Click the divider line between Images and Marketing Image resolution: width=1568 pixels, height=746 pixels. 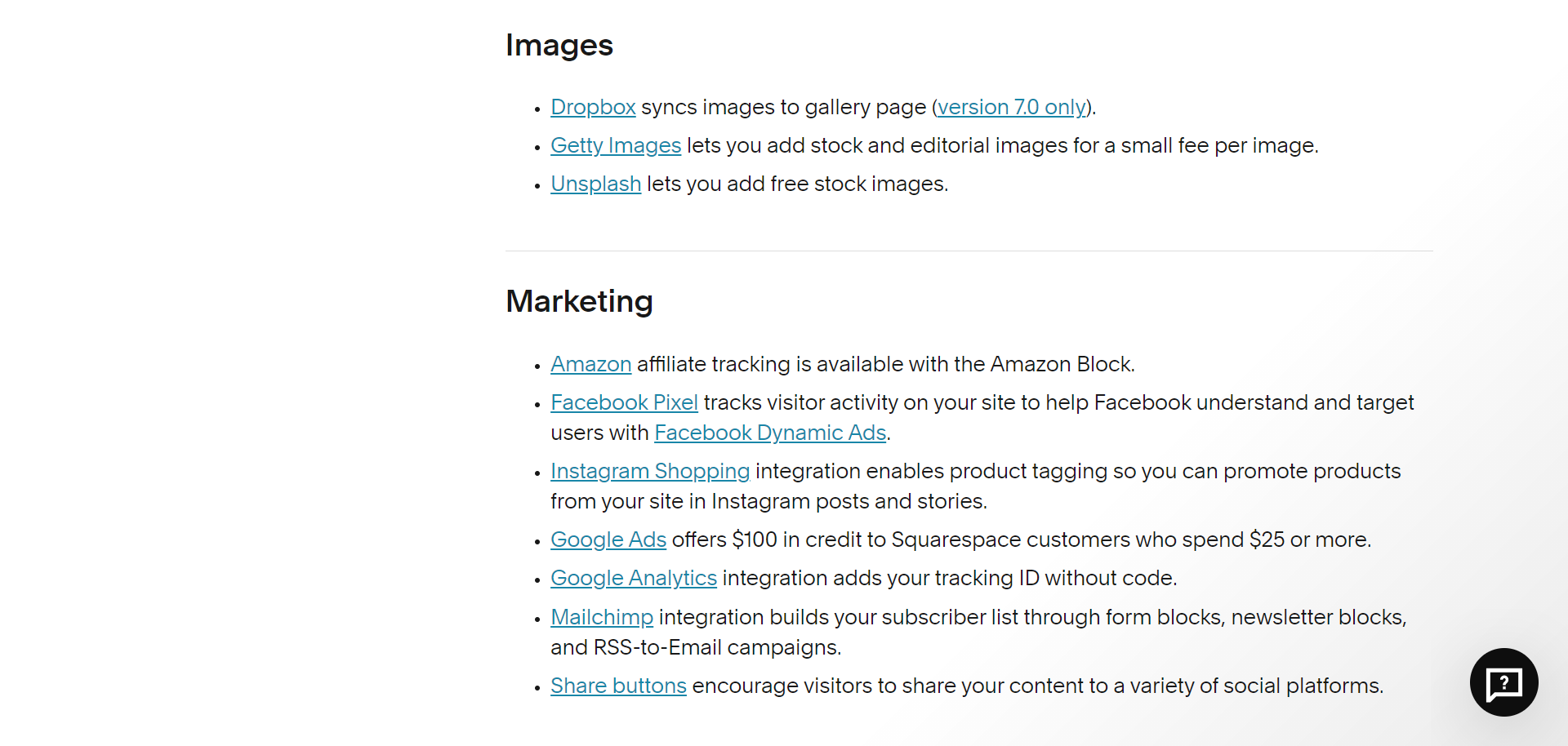[969, 251]
